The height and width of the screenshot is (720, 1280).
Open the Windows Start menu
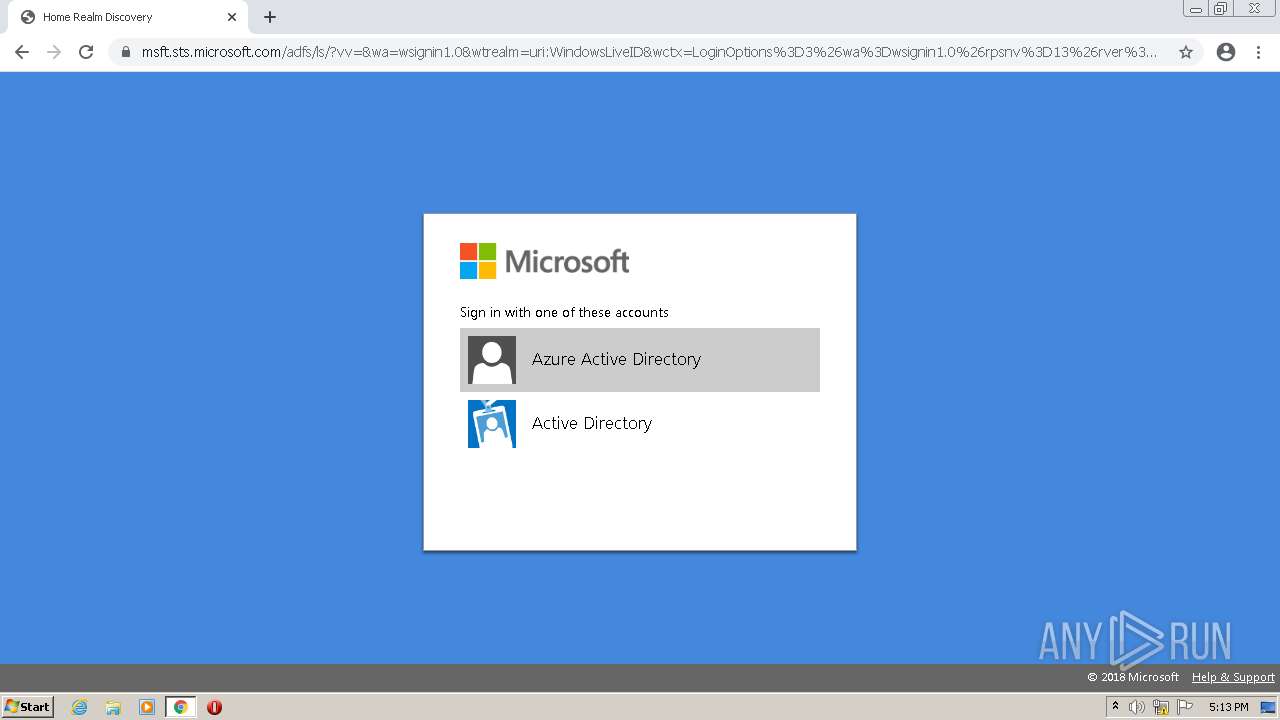point(28,707)
